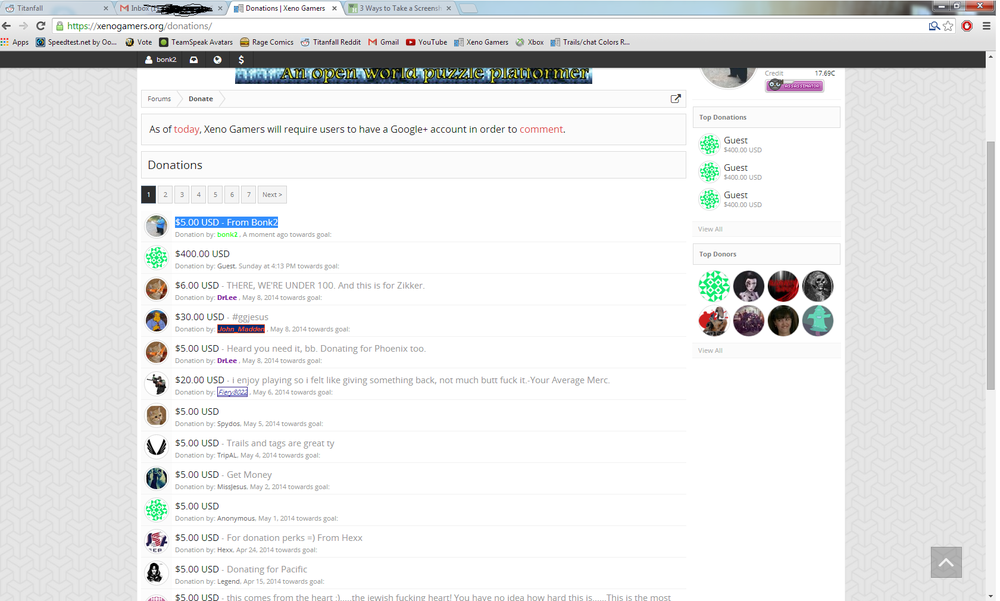Click Guest avatar on the $400.00 donation row
1000x601 pixels.
coord(156,258)
